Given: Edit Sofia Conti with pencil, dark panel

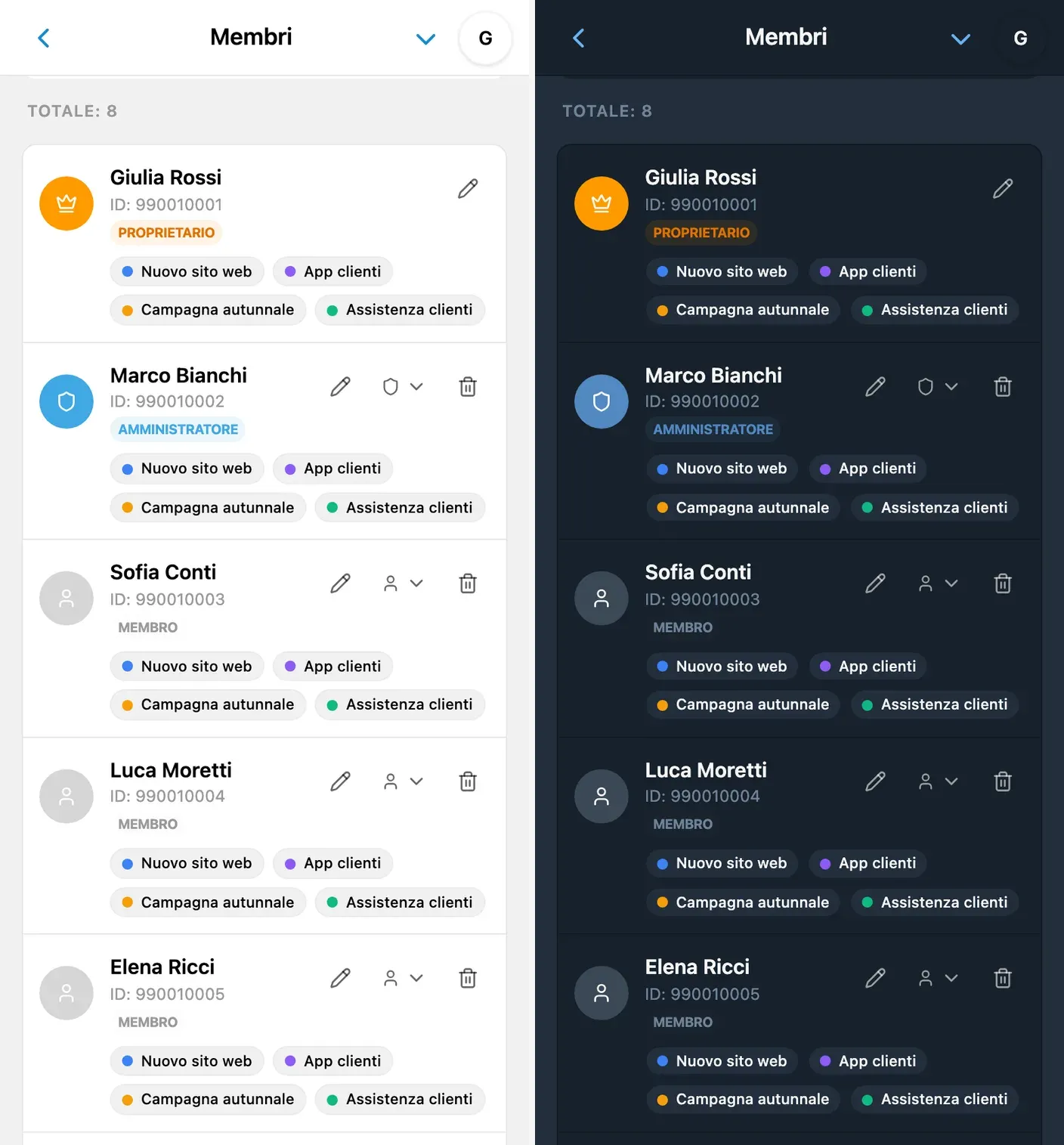Looking at the screenshot, I should click(875, 583).
